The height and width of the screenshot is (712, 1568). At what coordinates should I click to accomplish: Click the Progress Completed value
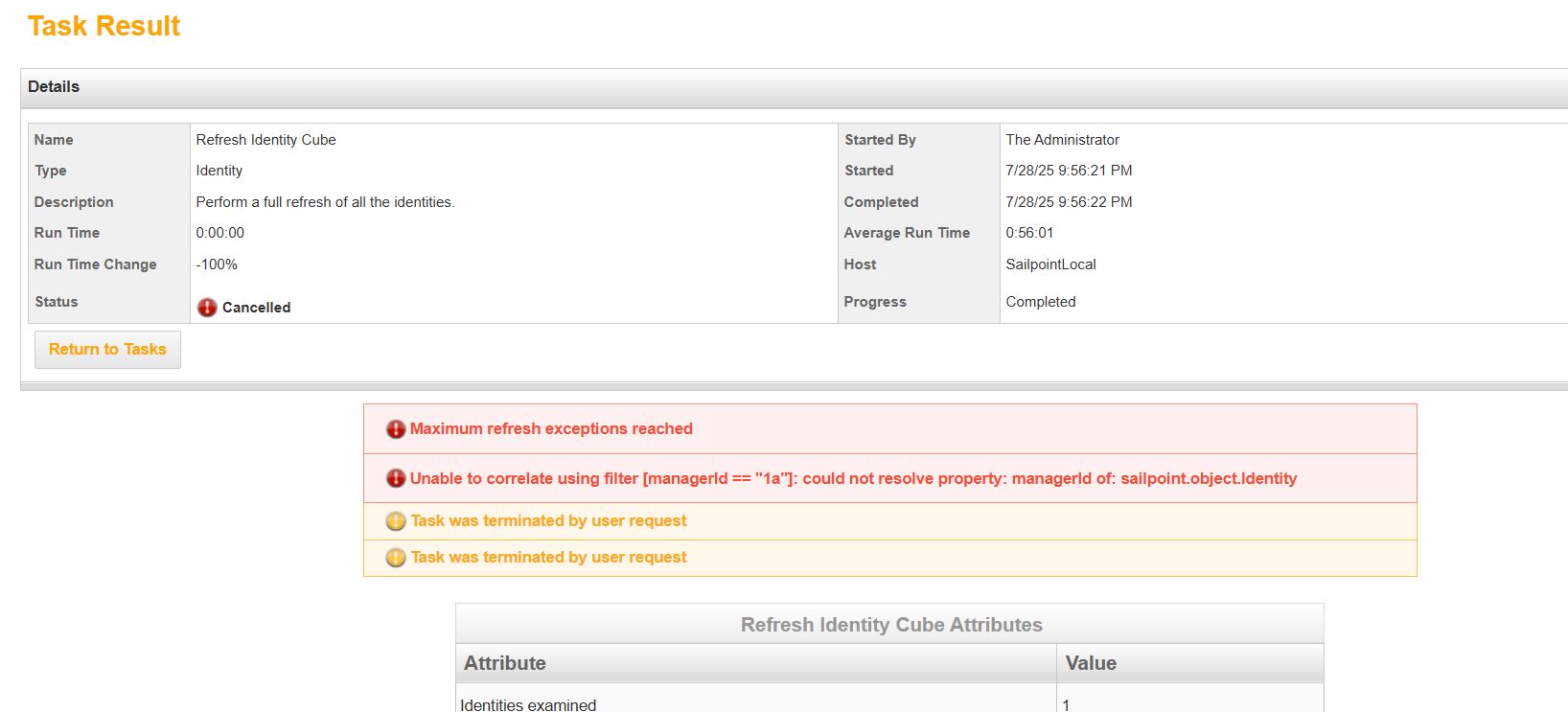point(1041,301)
